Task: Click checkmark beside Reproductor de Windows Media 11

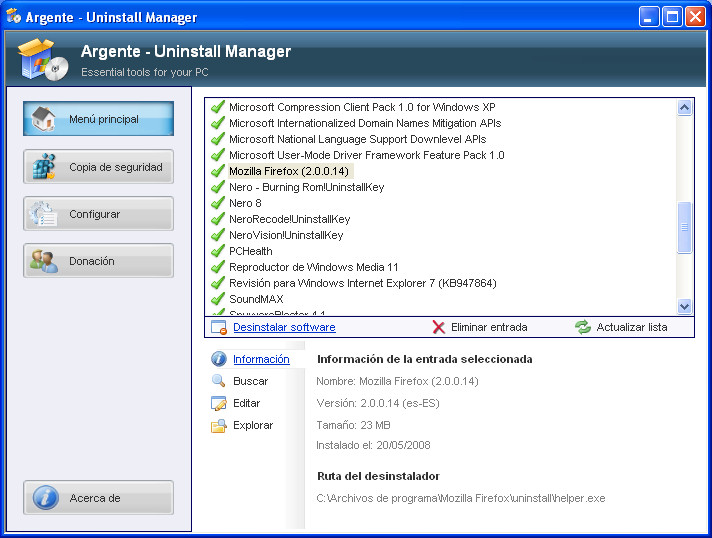Action: [x=218, y=267]
